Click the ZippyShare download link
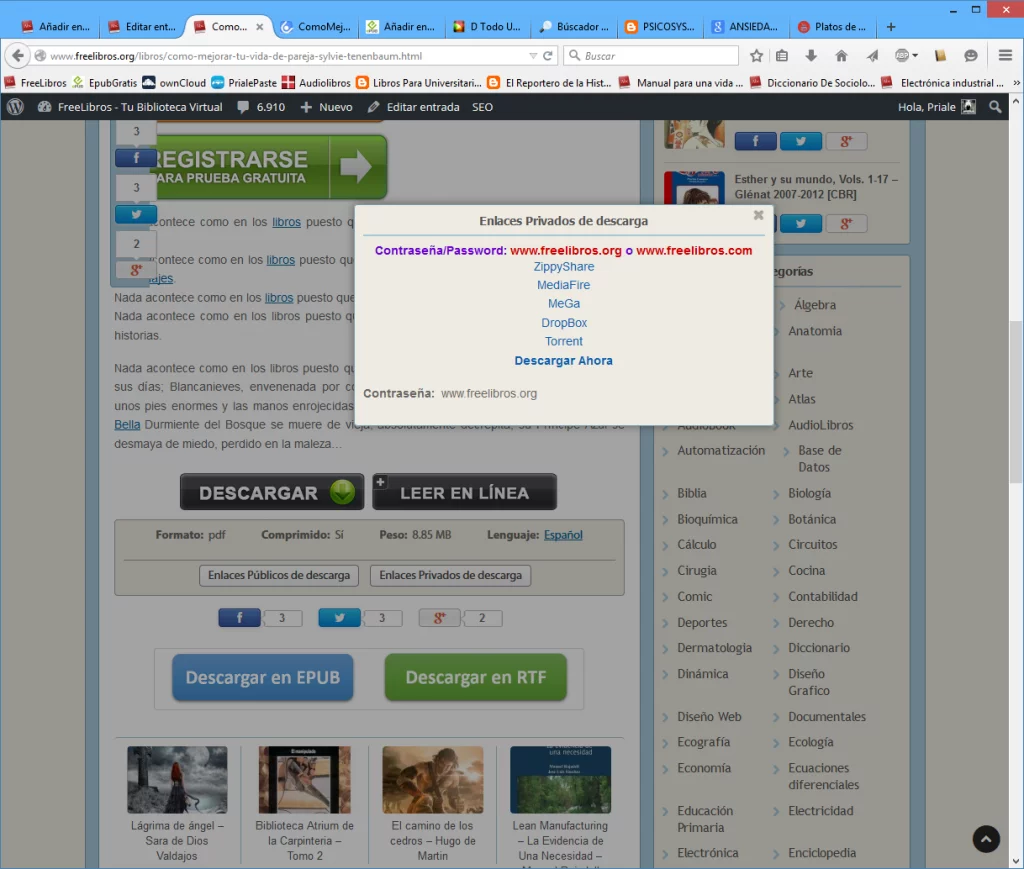This screenshot has width=1024, height=869. (564, 267)
